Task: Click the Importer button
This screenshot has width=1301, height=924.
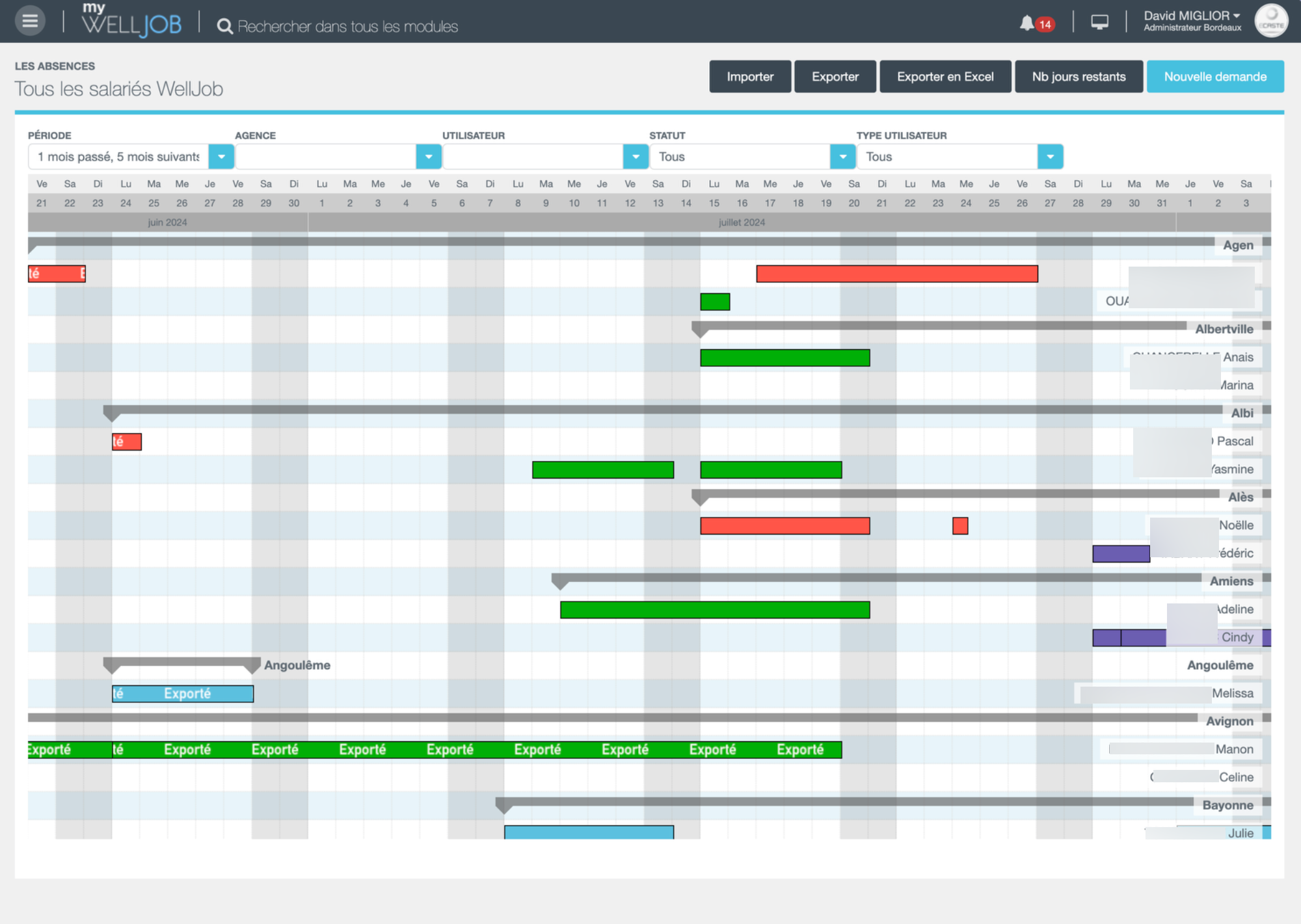Action: tap(750, 77)
